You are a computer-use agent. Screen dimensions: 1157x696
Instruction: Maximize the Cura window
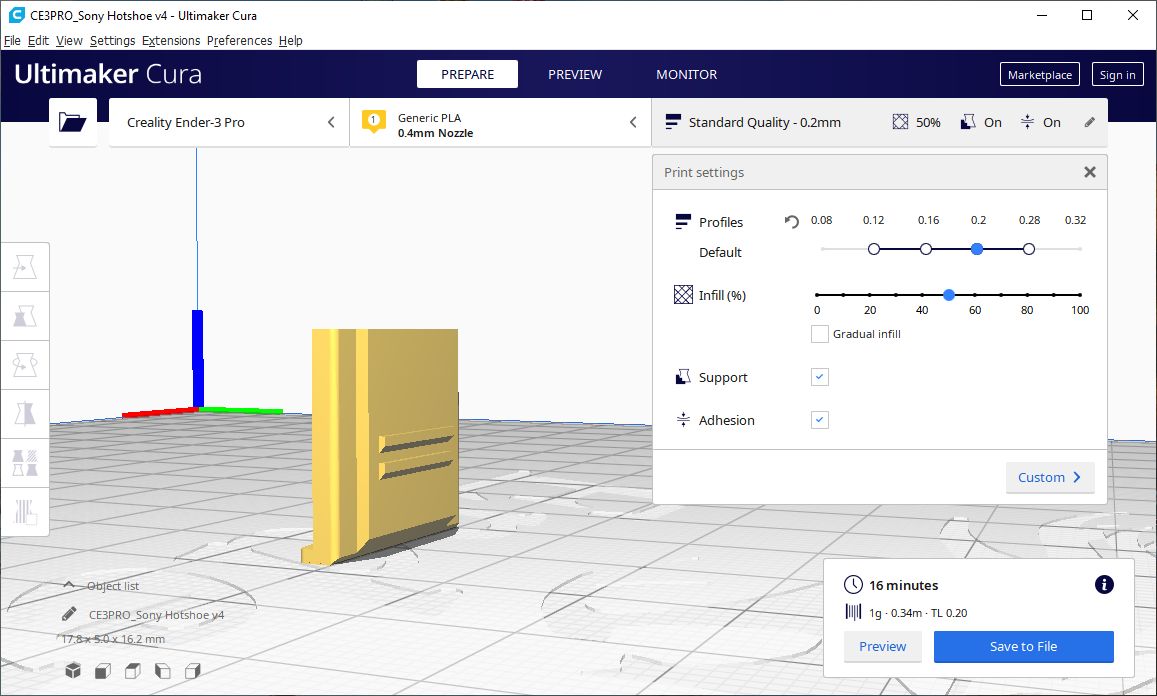(1087, 15)
